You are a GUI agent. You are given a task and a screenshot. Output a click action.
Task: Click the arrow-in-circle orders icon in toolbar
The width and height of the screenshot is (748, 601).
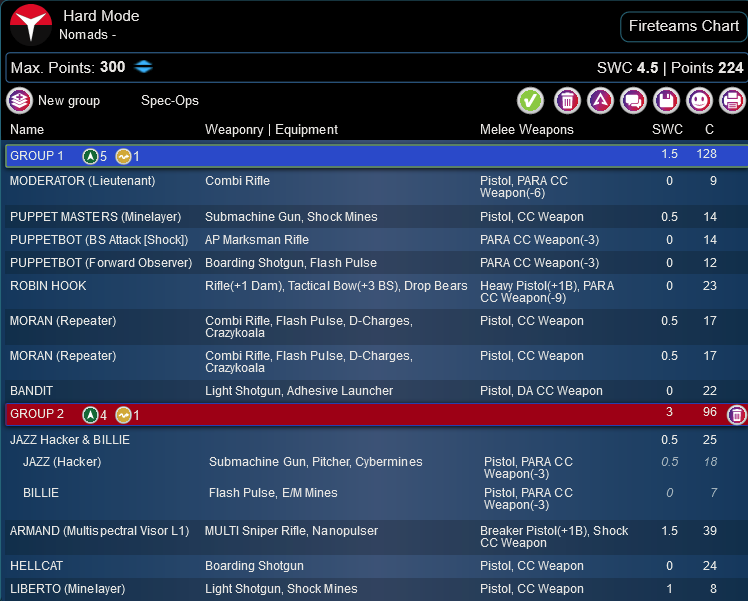click(600, 101)
